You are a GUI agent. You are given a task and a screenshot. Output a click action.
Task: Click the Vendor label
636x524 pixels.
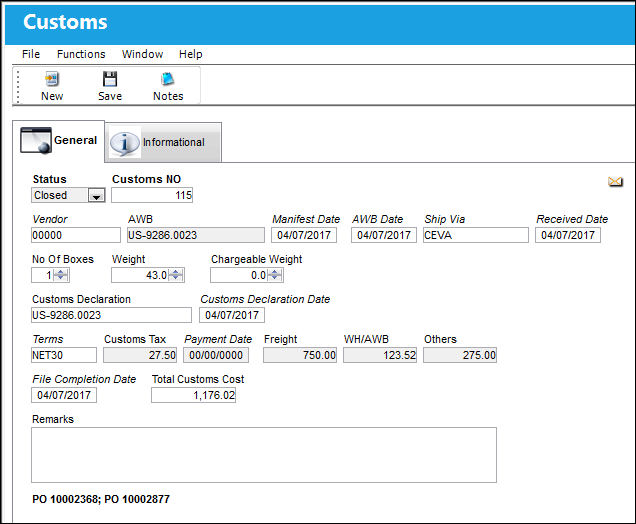pos(50,219)
